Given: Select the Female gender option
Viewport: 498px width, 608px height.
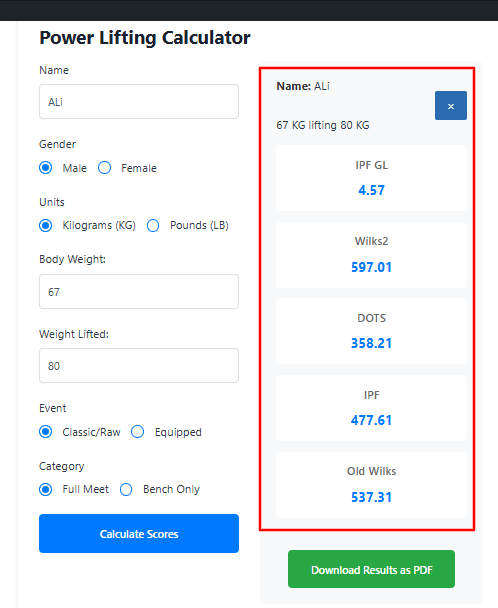Looking at the screenshot, I should point(104,168).
